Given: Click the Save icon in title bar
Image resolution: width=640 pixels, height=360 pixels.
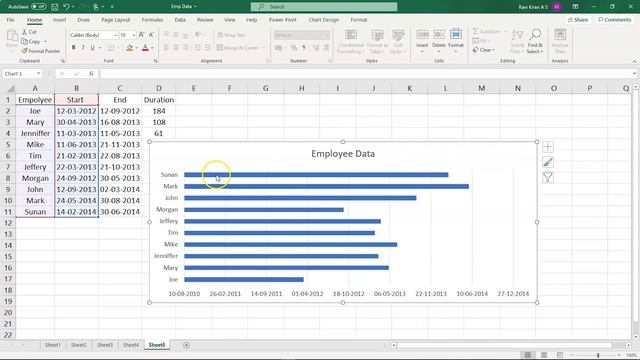Looking at the screenshot, I should pyautogui.click(x=55, y=7).
